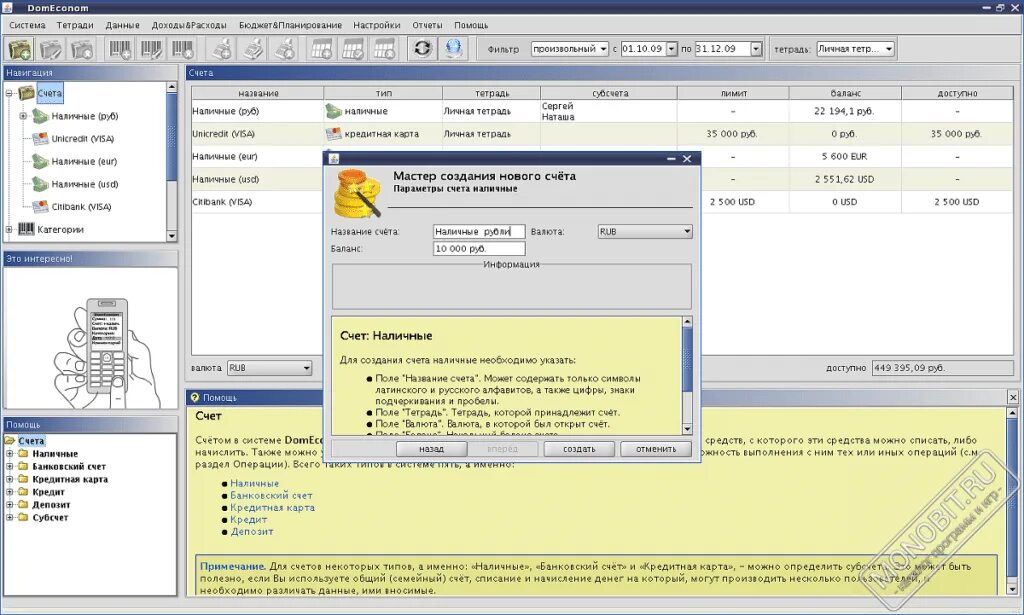1024x615 pixels.
Task: Select the Unicredit (VISA) table row name
Action: 223,134
